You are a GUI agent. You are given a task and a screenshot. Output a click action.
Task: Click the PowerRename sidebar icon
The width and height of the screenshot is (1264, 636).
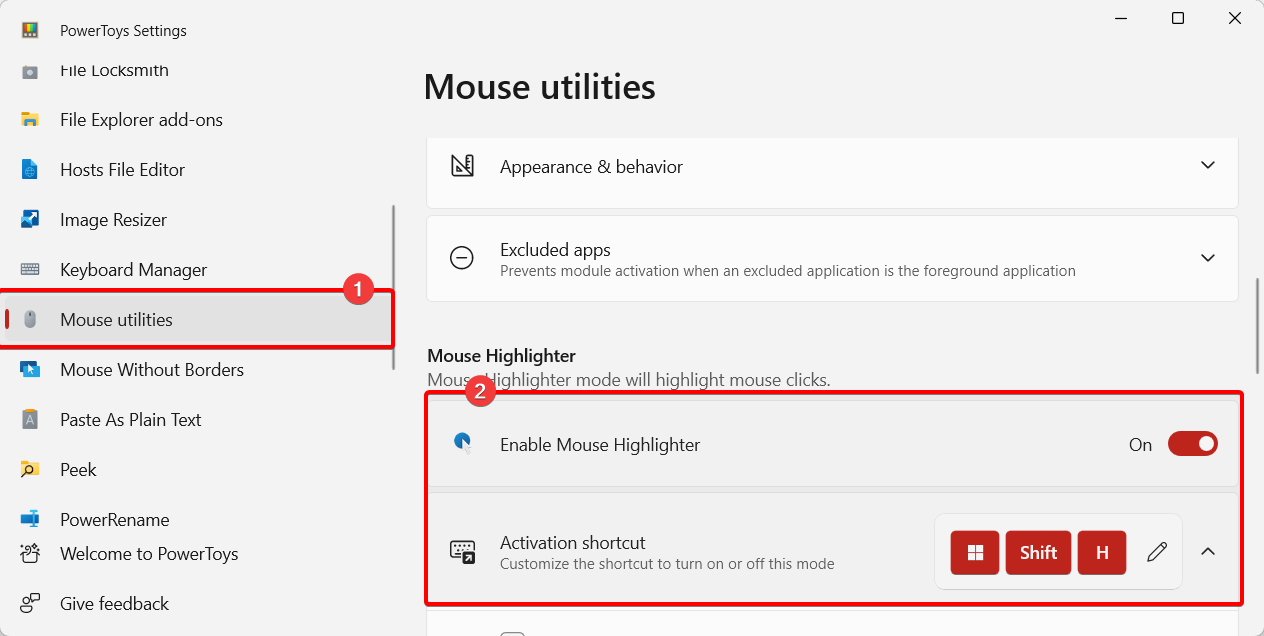pos(30,519)
